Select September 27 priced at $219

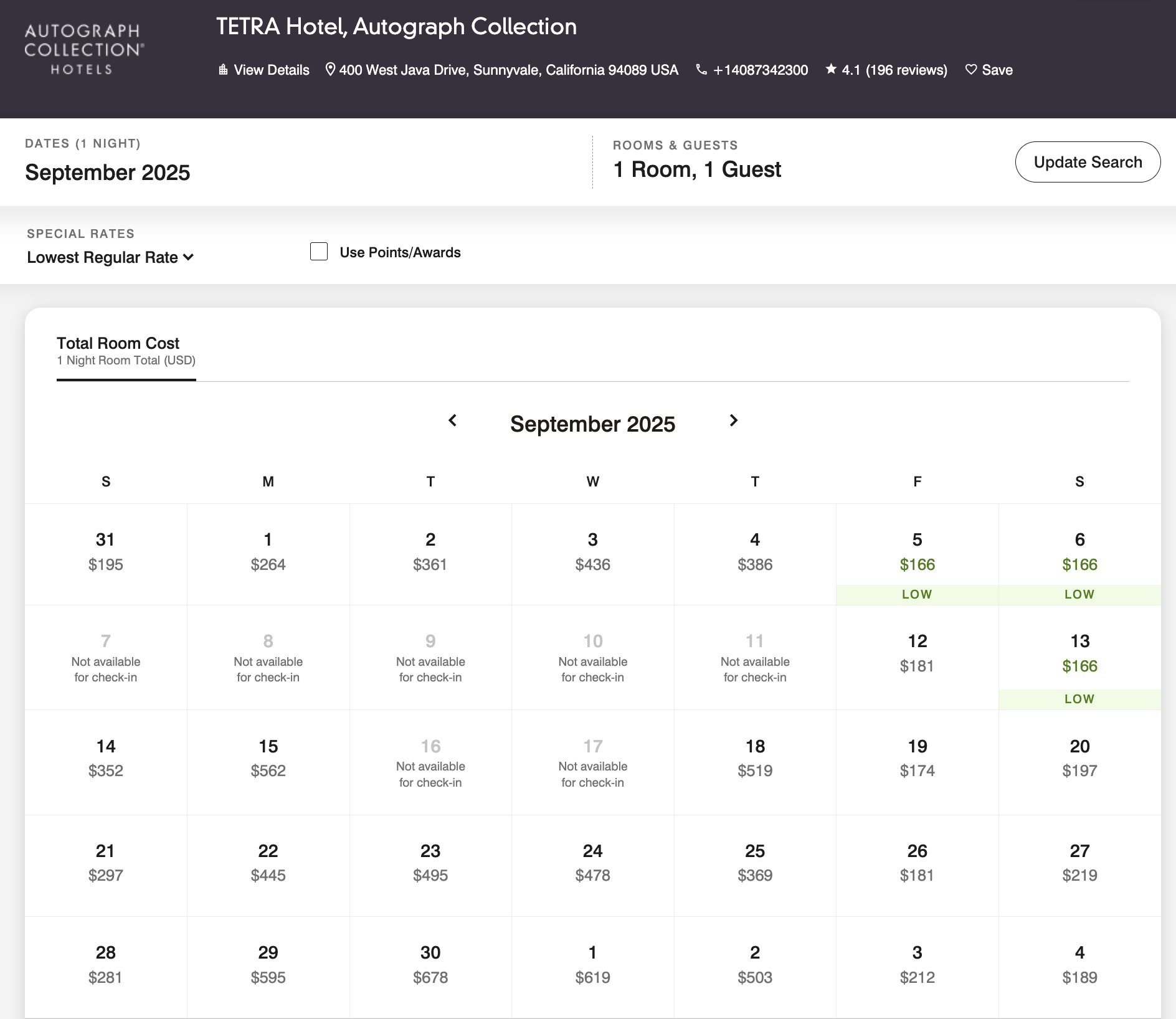[x=1080, y=866]
